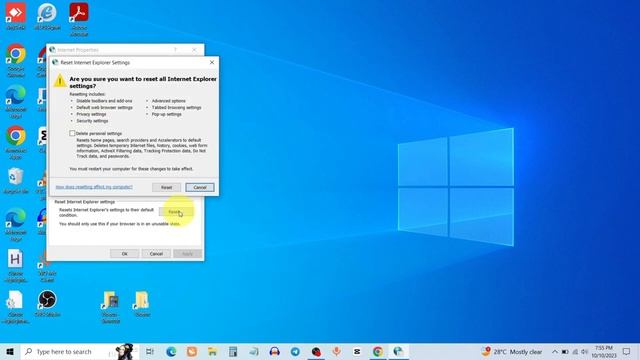The width and height of the screenshot is (640, 360).
Task: Select the plain yellow folder shortcut on the desktop
Action: 142,304
